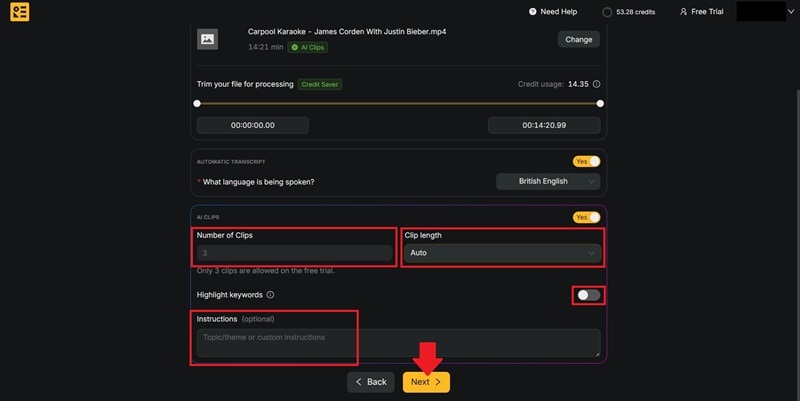Image resolution: width=800 pixels, height=401 pixels.
Task: Click the credits ring icon
Action: click(x=607, y=12)
